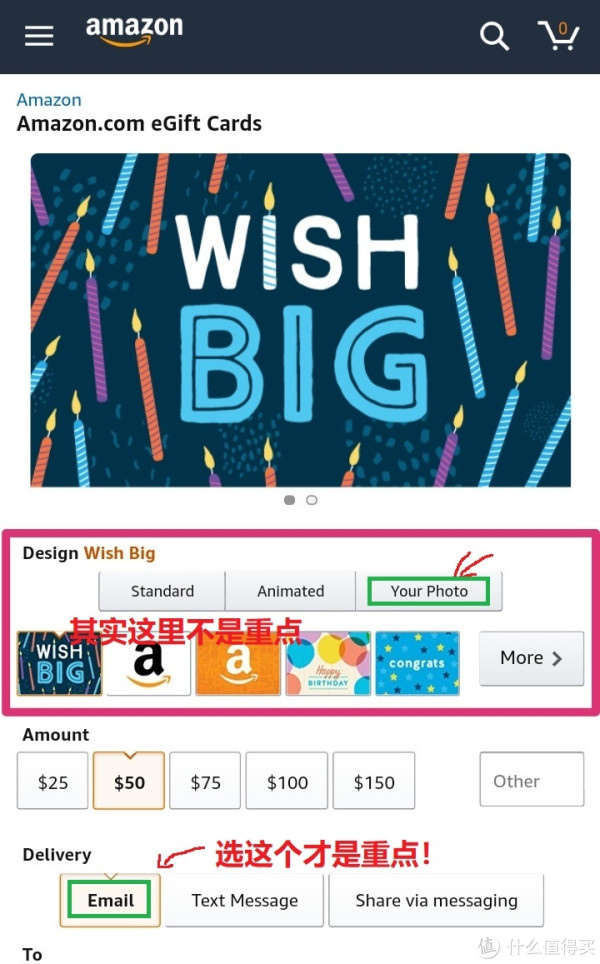Viewport: 600px width, 964px height.
Task: Switch to the Your Photo tab
Action: point(429,591)
